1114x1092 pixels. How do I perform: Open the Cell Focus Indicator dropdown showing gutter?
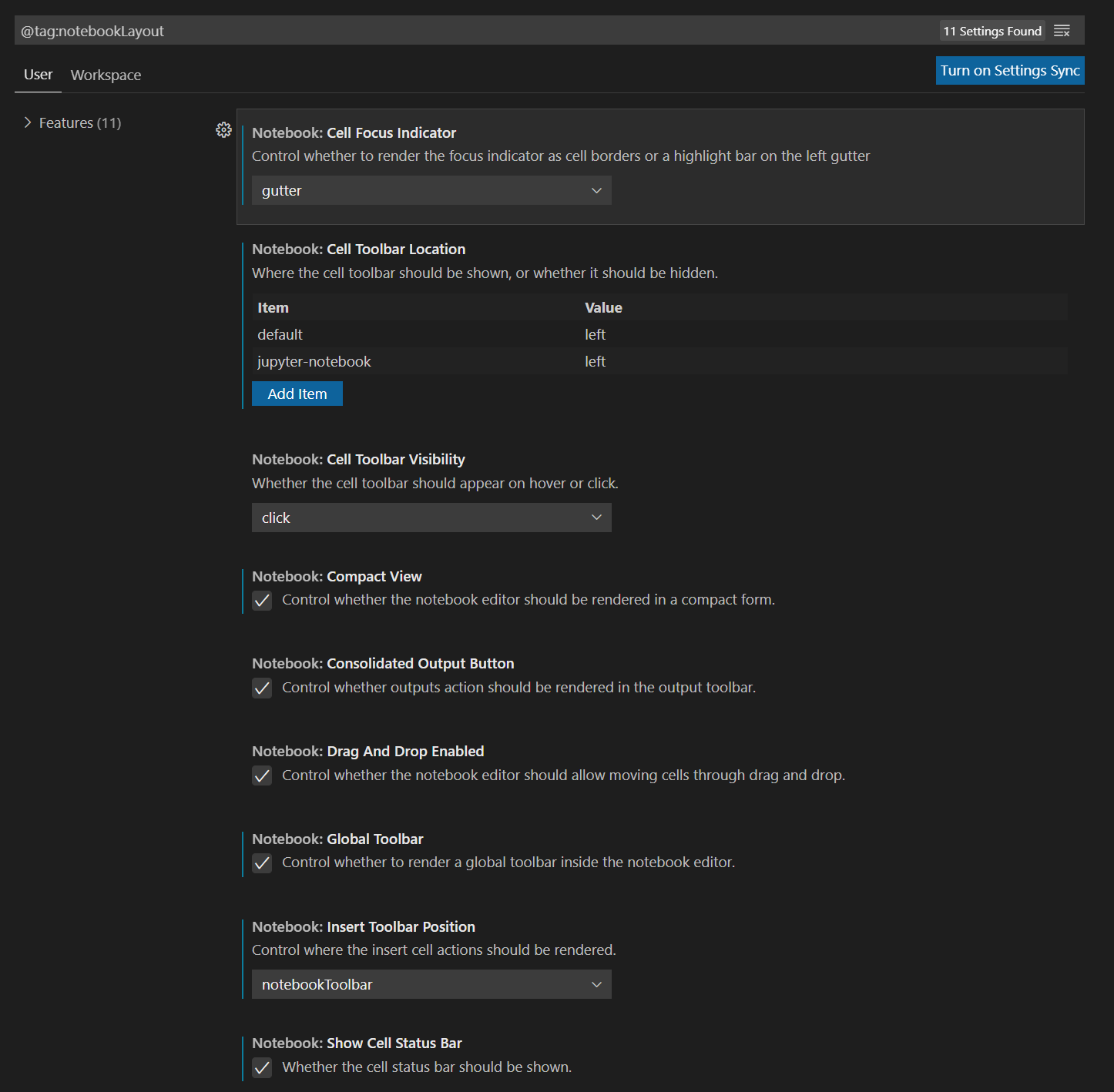tap(431, 190)
